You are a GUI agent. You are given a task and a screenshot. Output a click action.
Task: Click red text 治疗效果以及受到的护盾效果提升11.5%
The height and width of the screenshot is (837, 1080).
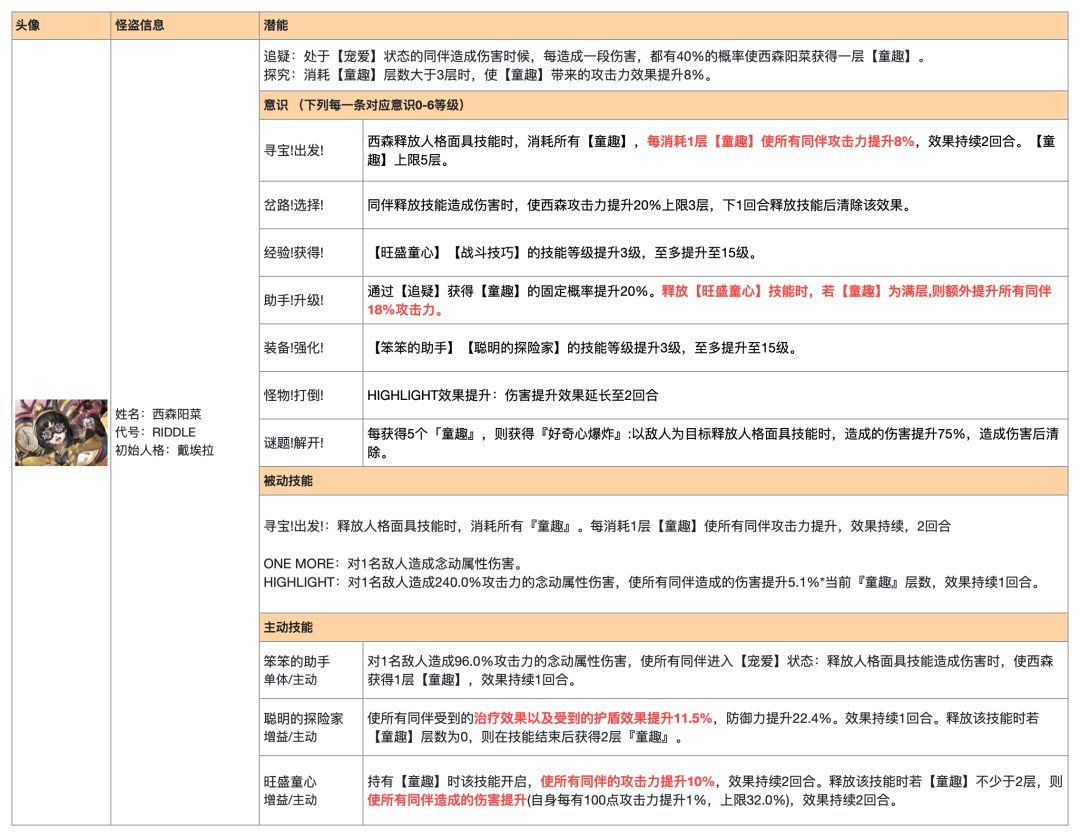(593, 718)
